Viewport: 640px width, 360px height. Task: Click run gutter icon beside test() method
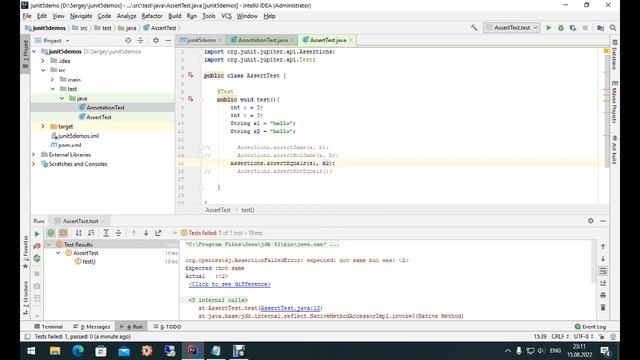pyautogui.click(x=190, y=99)
